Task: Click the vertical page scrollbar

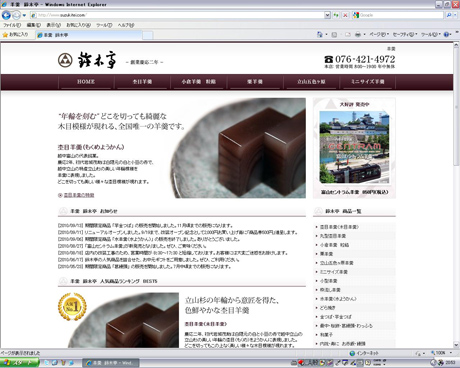Action: [x=456, y=195]
